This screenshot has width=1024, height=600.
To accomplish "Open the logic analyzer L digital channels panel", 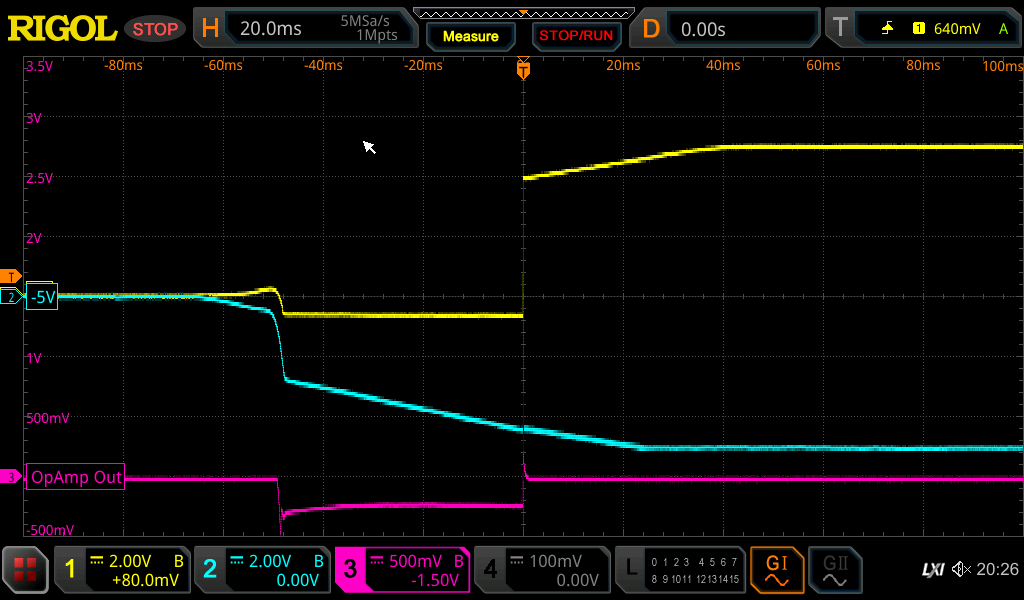I will tap(680, 570).
